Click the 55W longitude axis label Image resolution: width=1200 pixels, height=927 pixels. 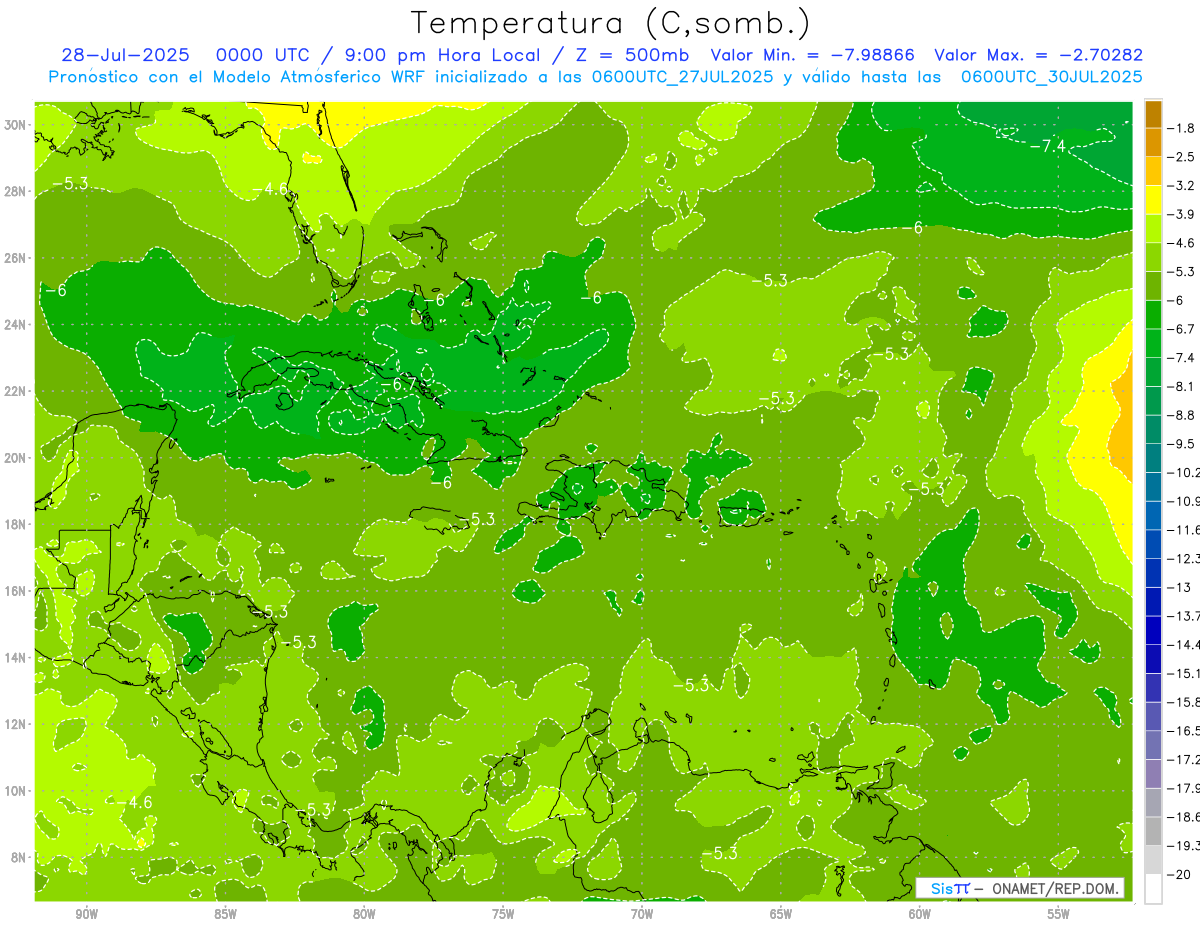tap(1059, 914)
